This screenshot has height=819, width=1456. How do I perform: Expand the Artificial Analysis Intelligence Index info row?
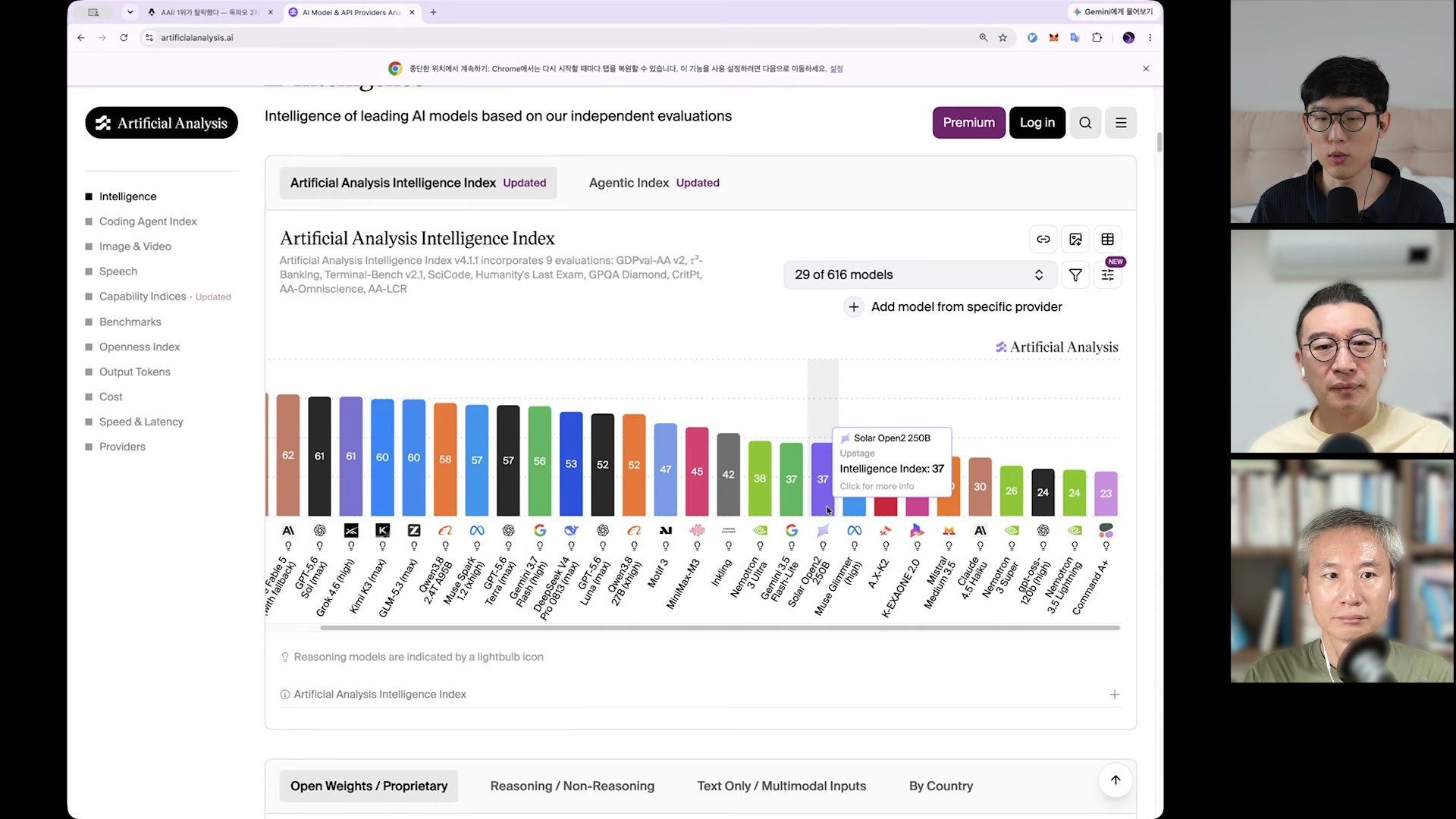701,695
